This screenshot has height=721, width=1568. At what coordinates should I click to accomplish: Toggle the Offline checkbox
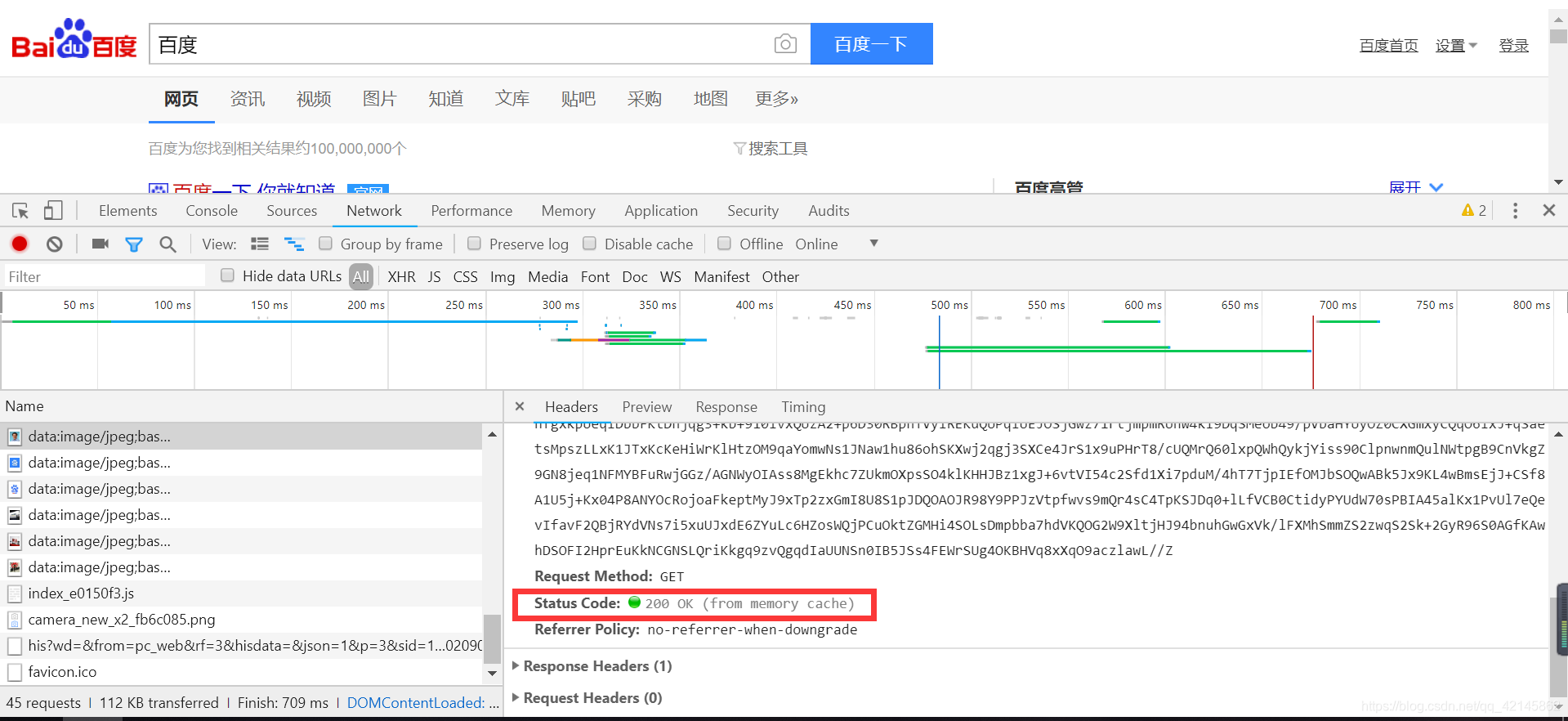click(x=724, y=244)
